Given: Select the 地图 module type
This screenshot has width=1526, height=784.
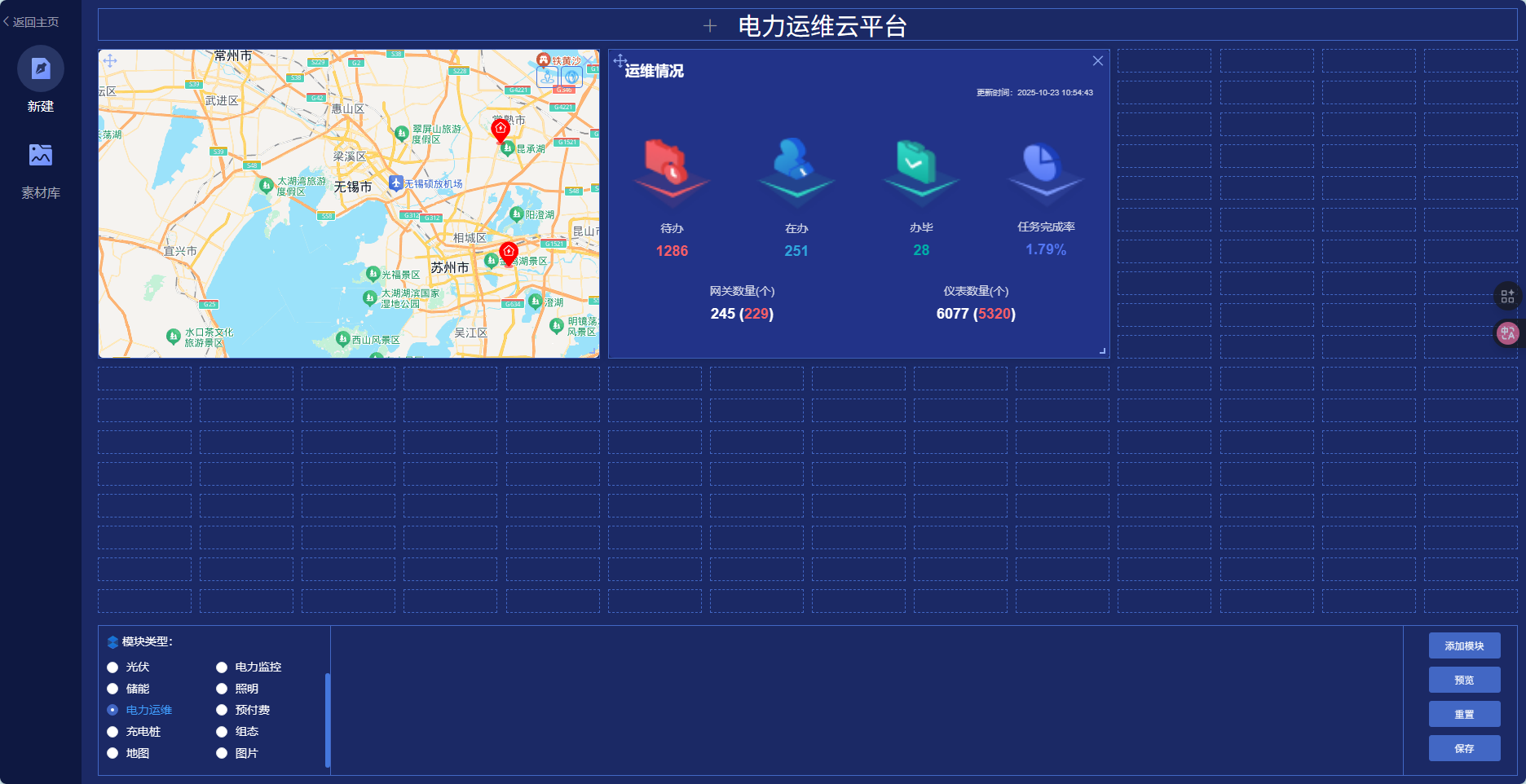Looking at the screenshot, I should pos(112,753).
